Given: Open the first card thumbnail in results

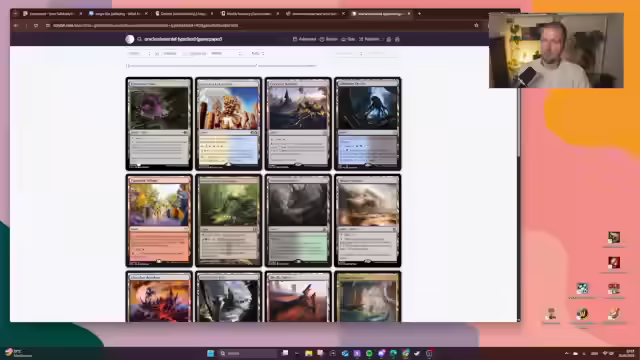Looking at the screenshot, I should 159,124.
